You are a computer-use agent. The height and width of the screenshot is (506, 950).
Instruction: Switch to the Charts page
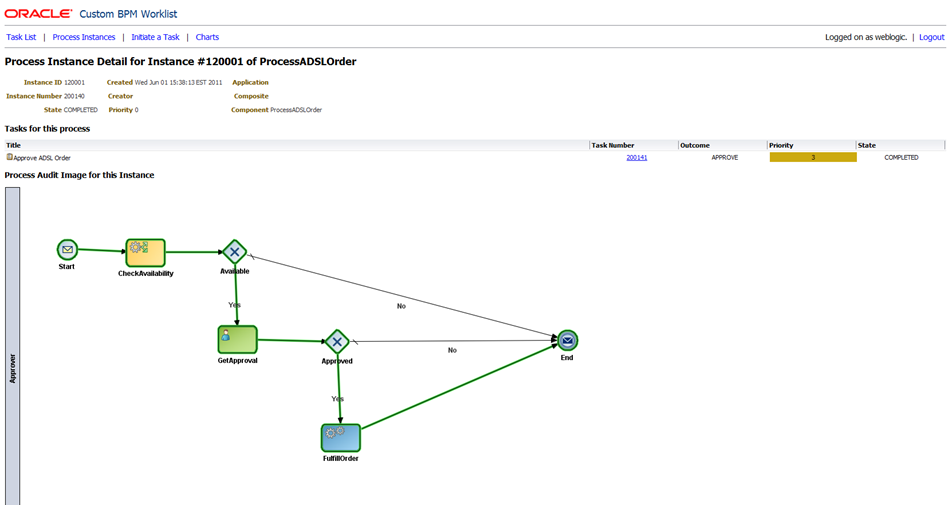(x=207, y=37)
